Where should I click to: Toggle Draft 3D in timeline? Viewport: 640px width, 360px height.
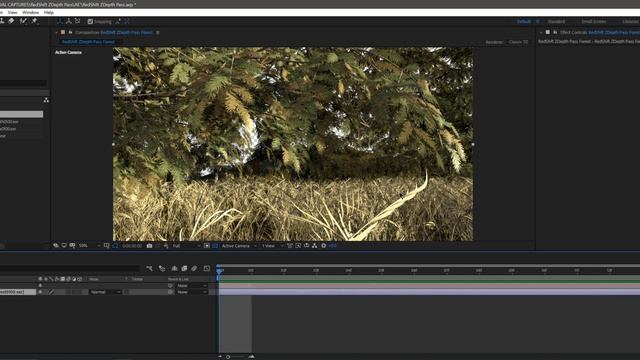tap(162, 268)
